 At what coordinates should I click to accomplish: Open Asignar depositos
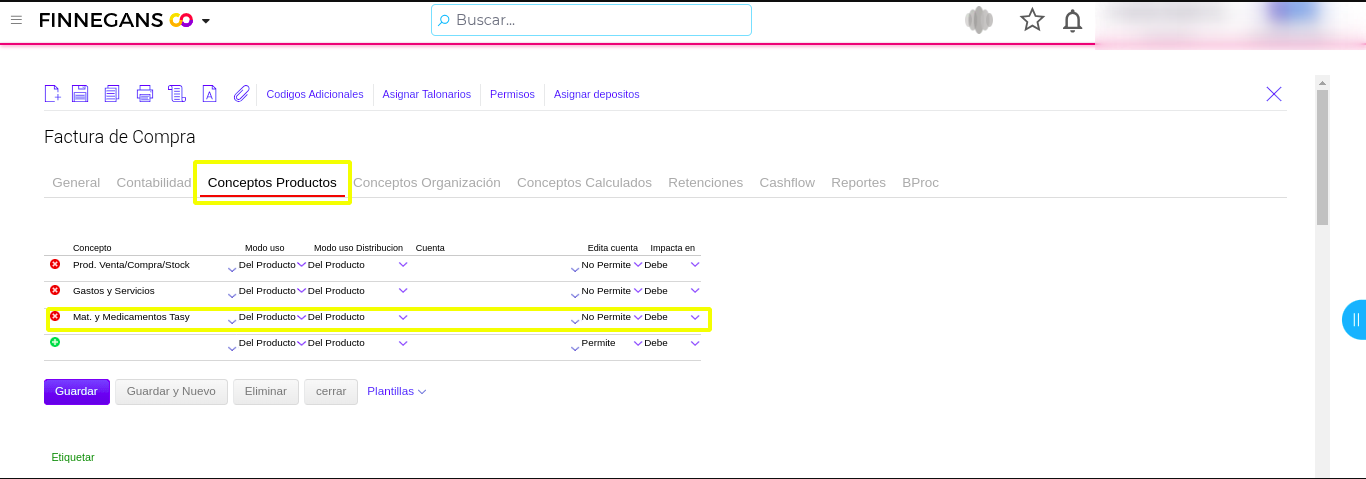pos(597,94)
